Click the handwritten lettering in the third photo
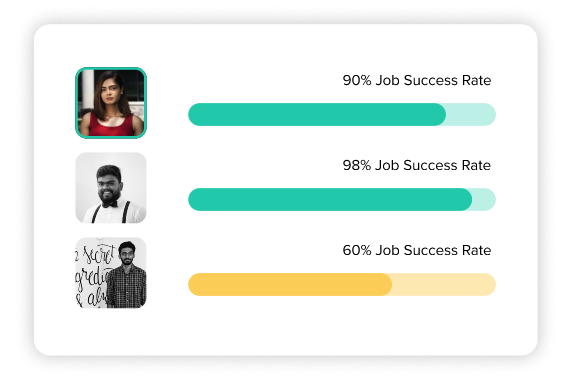The image size is (576, 387). [x=92, y=275]
